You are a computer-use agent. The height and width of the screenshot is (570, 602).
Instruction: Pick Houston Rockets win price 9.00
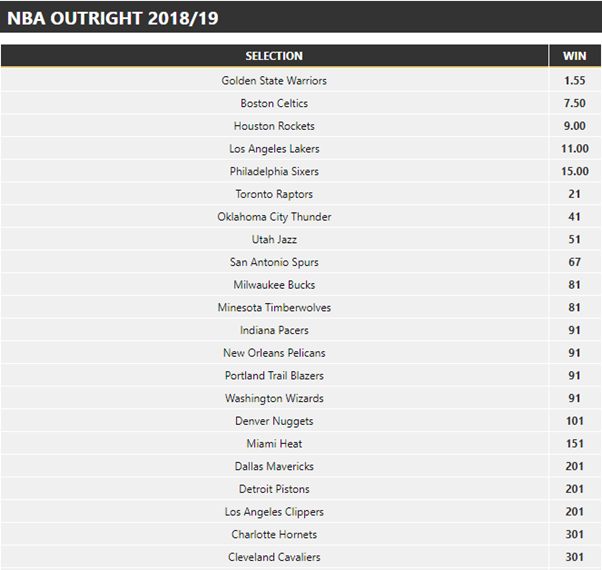[574, 126]
